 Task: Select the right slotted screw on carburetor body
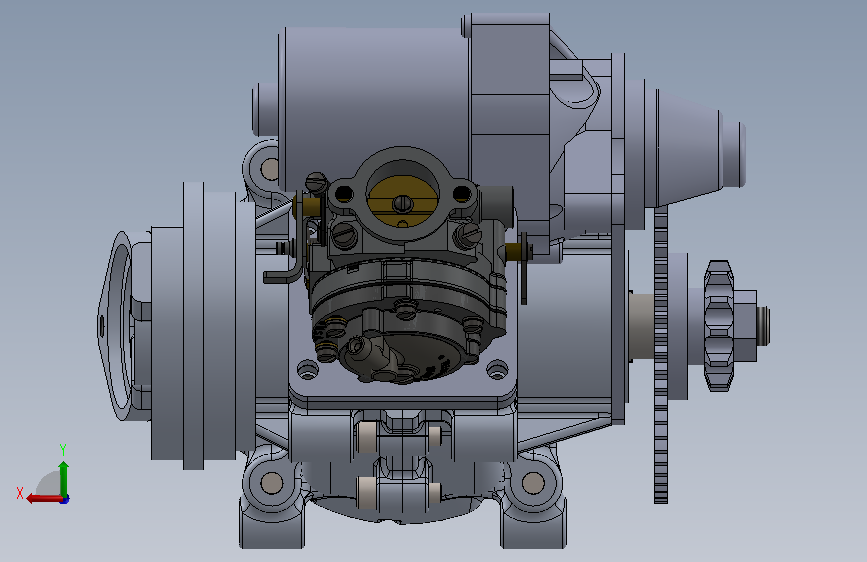468,235
